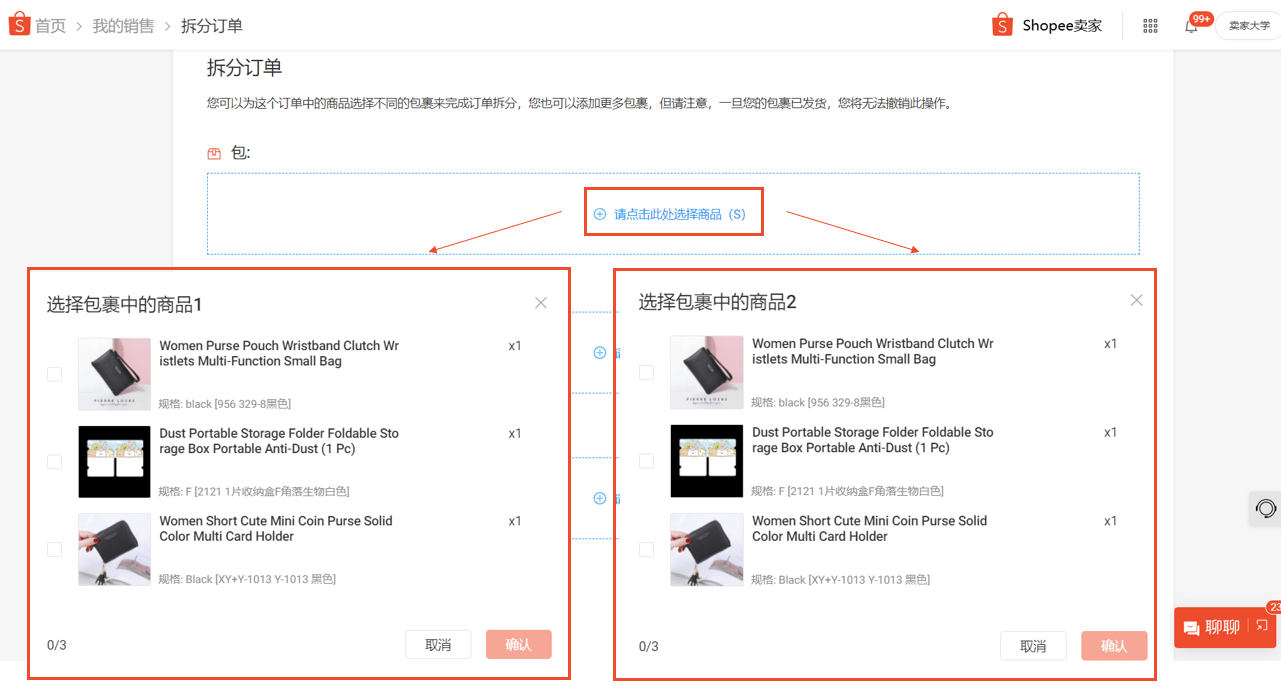The height and width of the screenshot is (695, 1281).
Task: Click the Shopee logo in the breadcrumb bar
Action: pyautogui.click(x=18, y=23)
